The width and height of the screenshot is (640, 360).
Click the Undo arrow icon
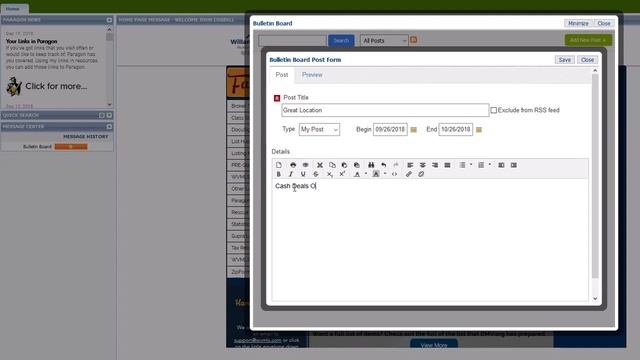pyautogui.click(x=384, y=165)
